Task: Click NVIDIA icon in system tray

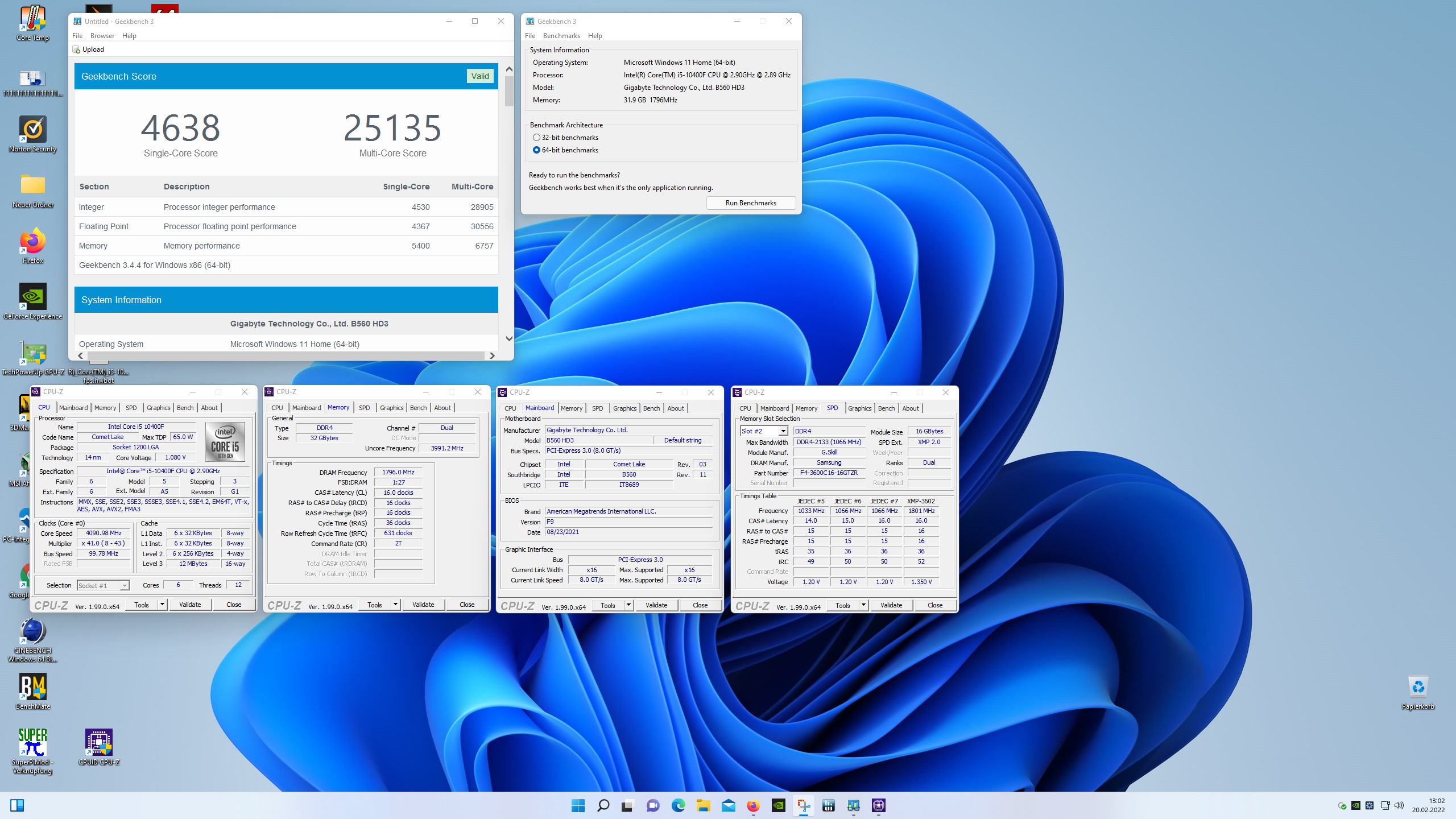Action: [x=1356, y=805]
